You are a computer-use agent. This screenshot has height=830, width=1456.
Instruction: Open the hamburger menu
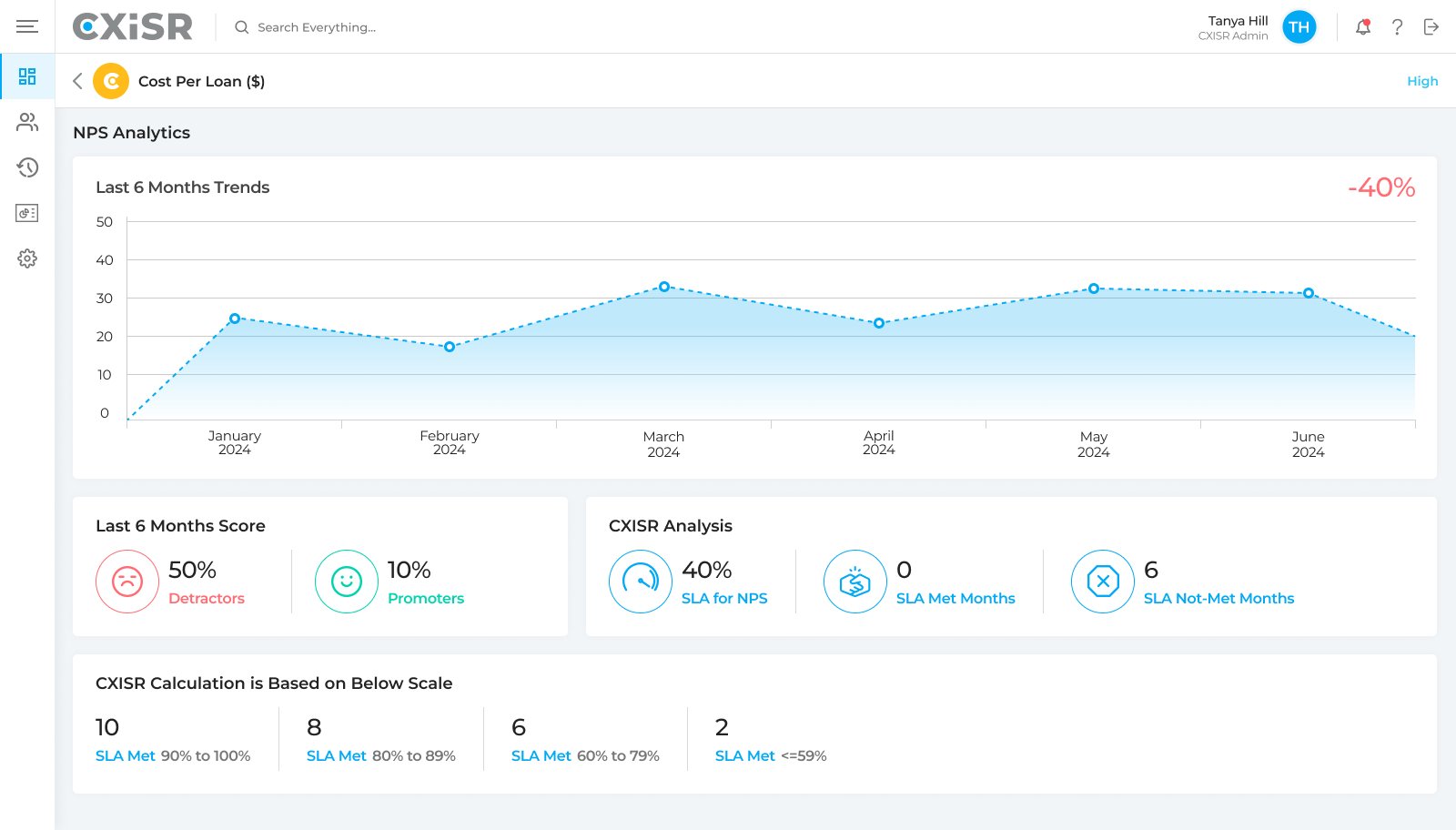point(27,26)
